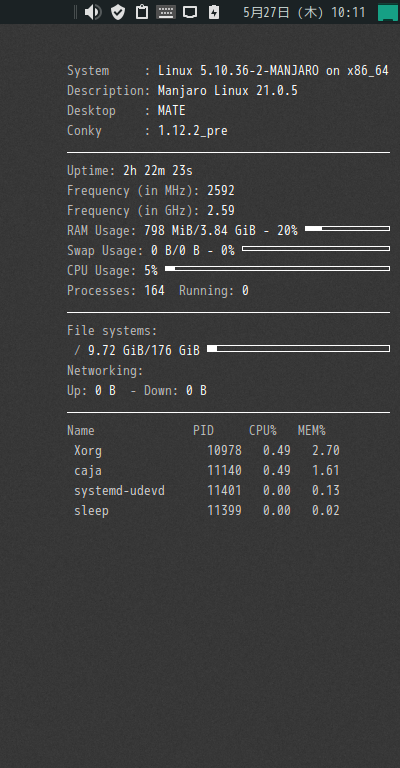This screenshot has width=400, height=768.
Task: Open the volume speaker tray icon
Action: click(93, 12)
